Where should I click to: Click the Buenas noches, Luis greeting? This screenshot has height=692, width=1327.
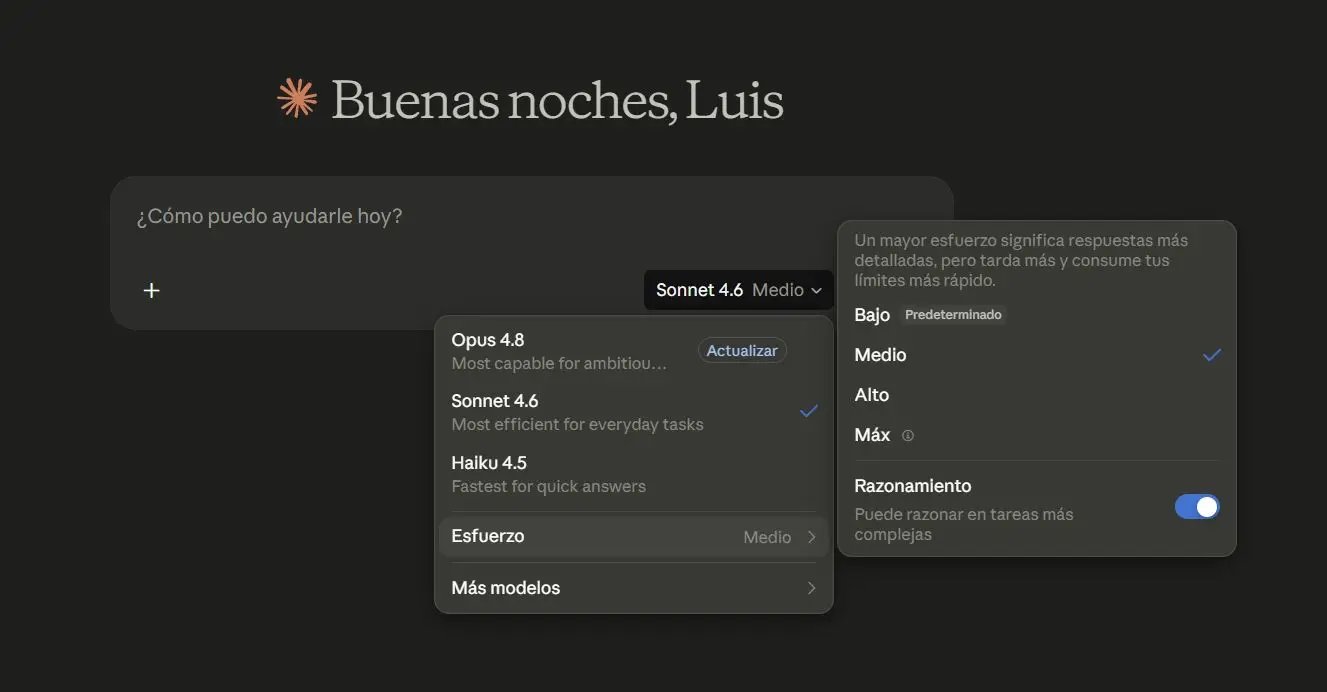(557, 100)
